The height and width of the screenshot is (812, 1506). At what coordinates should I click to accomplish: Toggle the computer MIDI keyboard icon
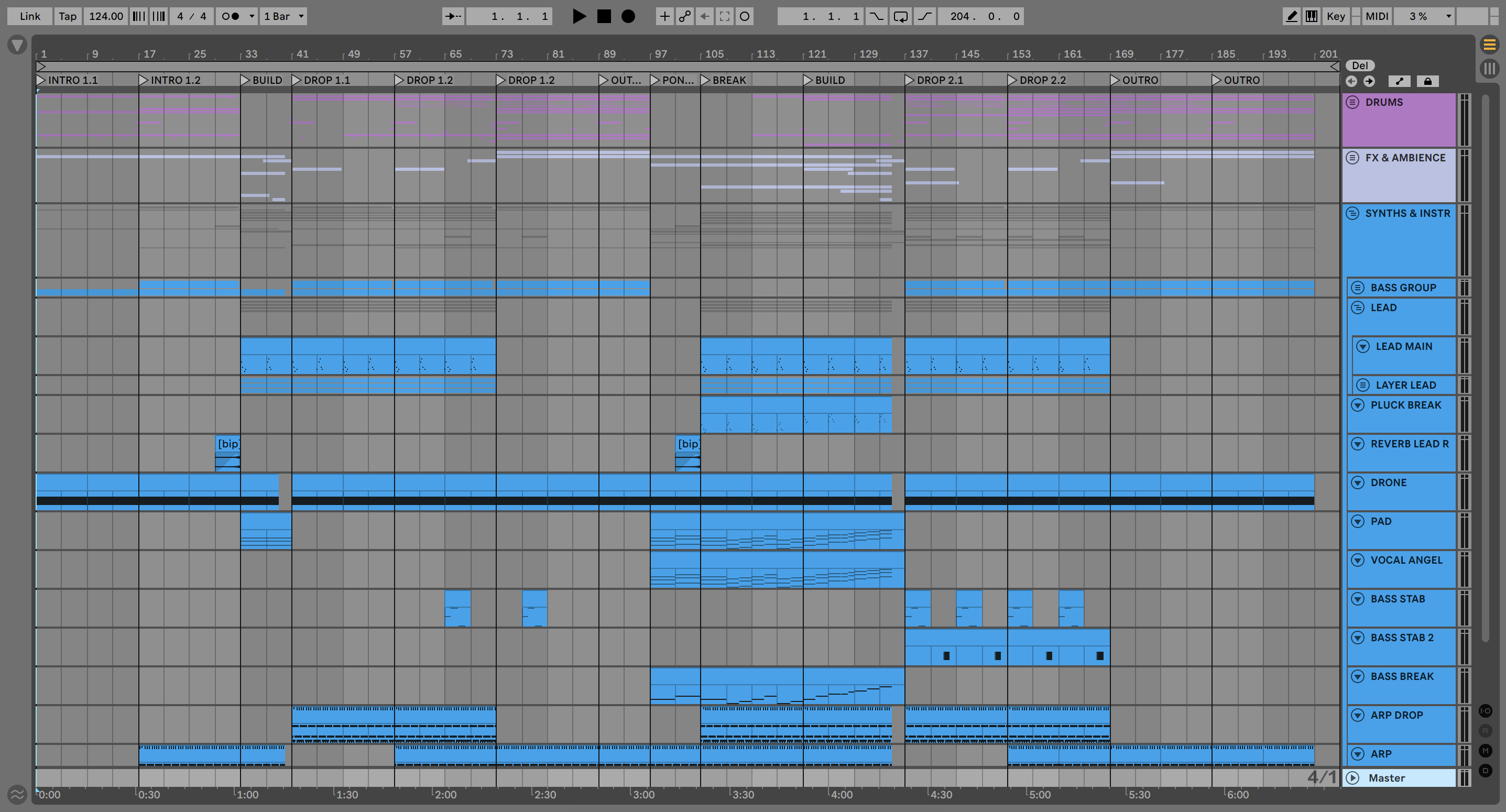click(x=1311, y=16)
